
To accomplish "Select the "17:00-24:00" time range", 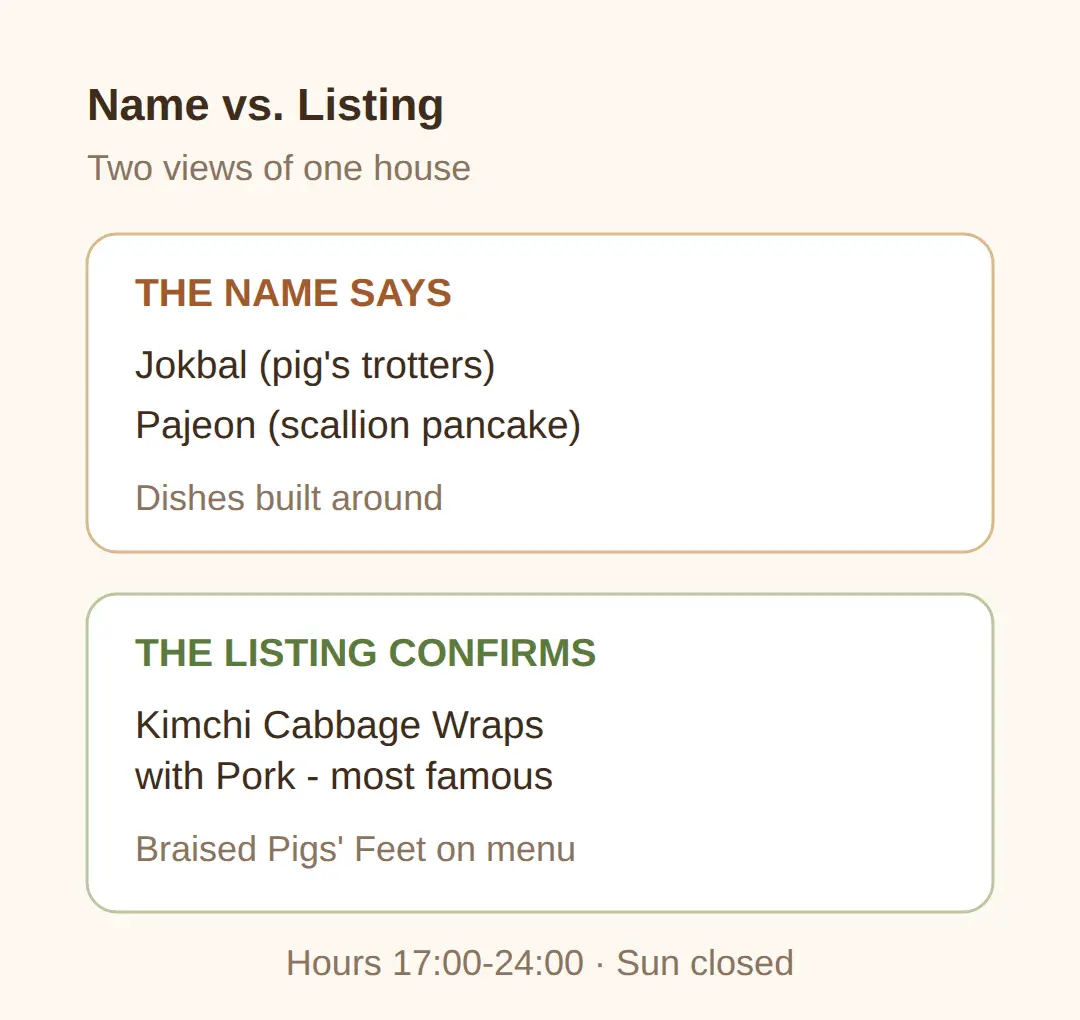I will click(488, 963).
